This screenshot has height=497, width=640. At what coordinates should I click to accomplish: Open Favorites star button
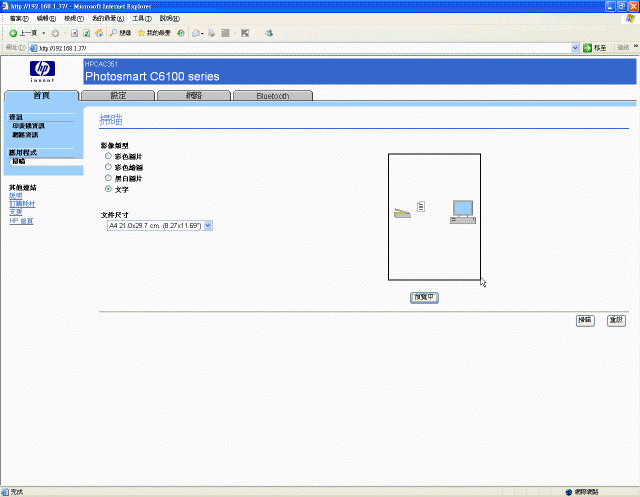(x=154, y=33)
